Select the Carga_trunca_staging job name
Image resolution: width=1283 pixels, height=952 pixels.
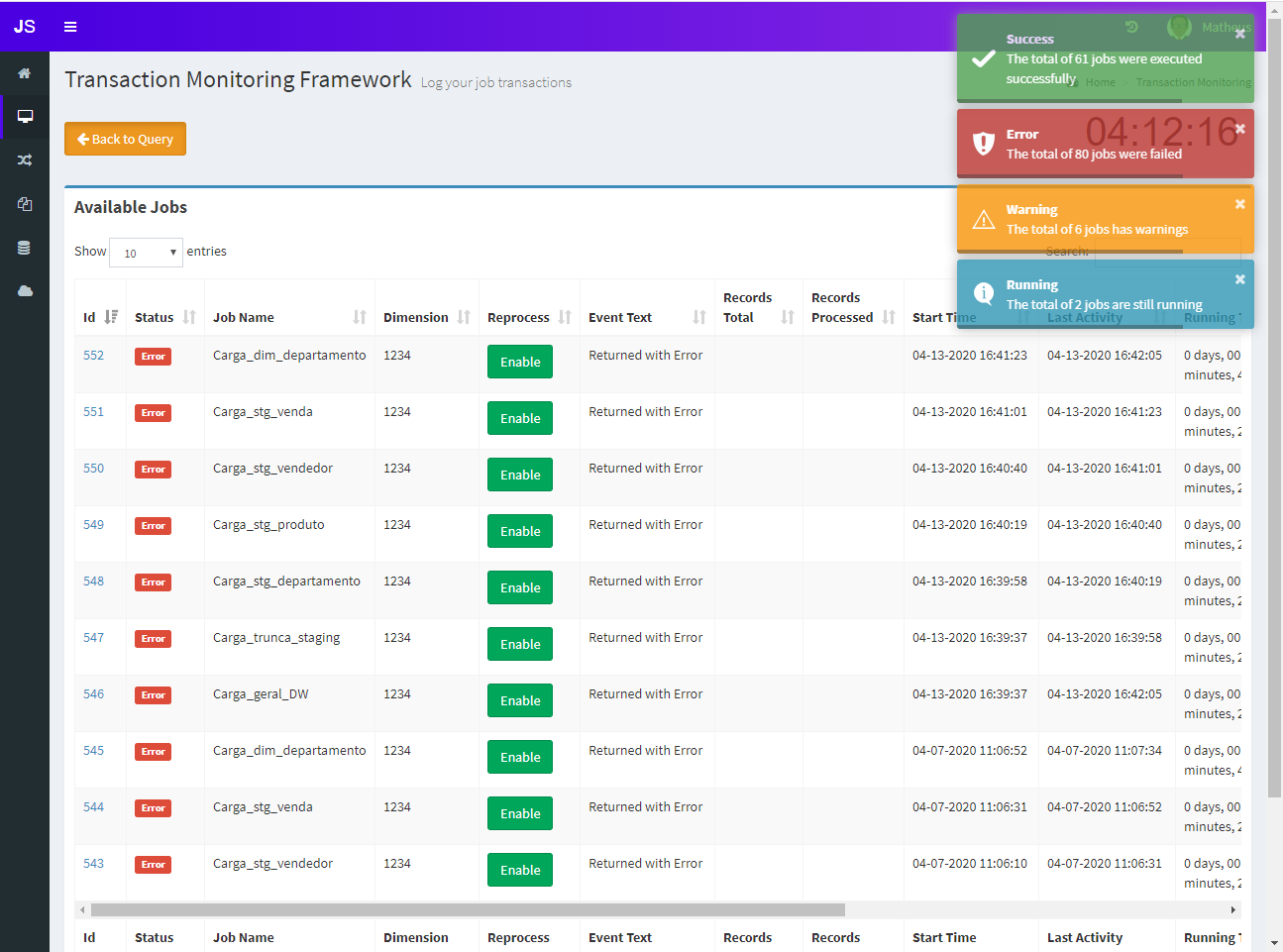276,638
